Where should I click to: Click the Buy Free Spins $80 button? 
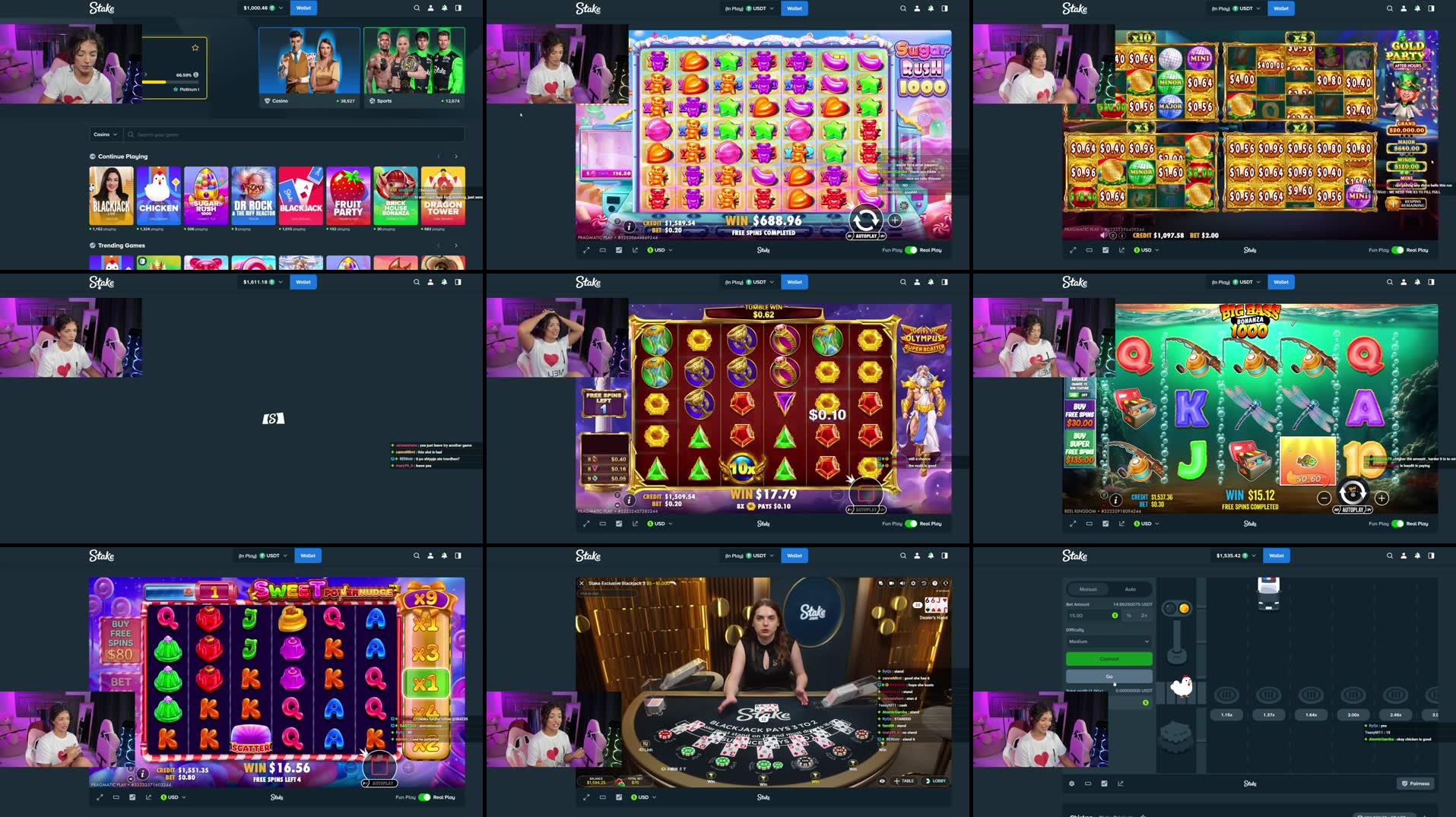tap(120, 639)
